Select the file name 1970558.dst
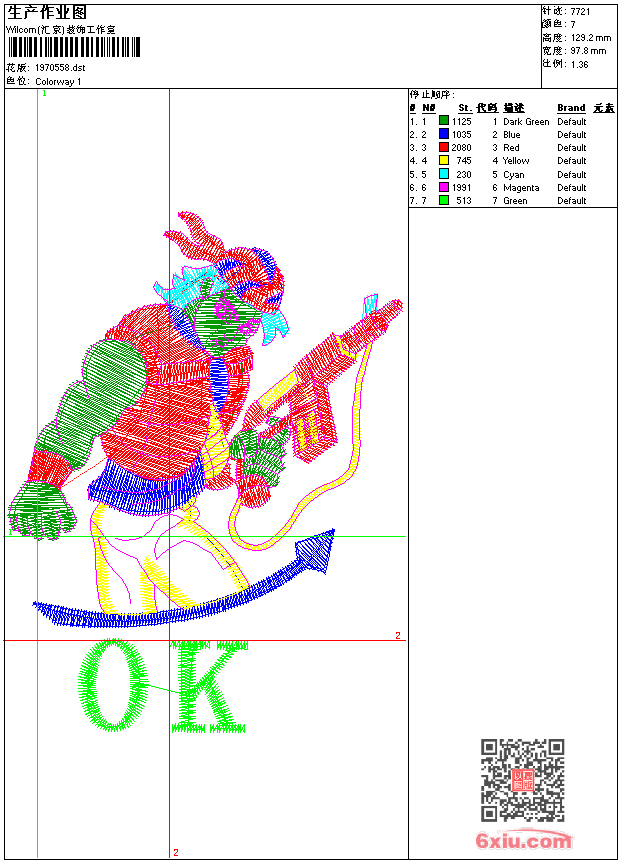620x860 pixels. (60, 68)
